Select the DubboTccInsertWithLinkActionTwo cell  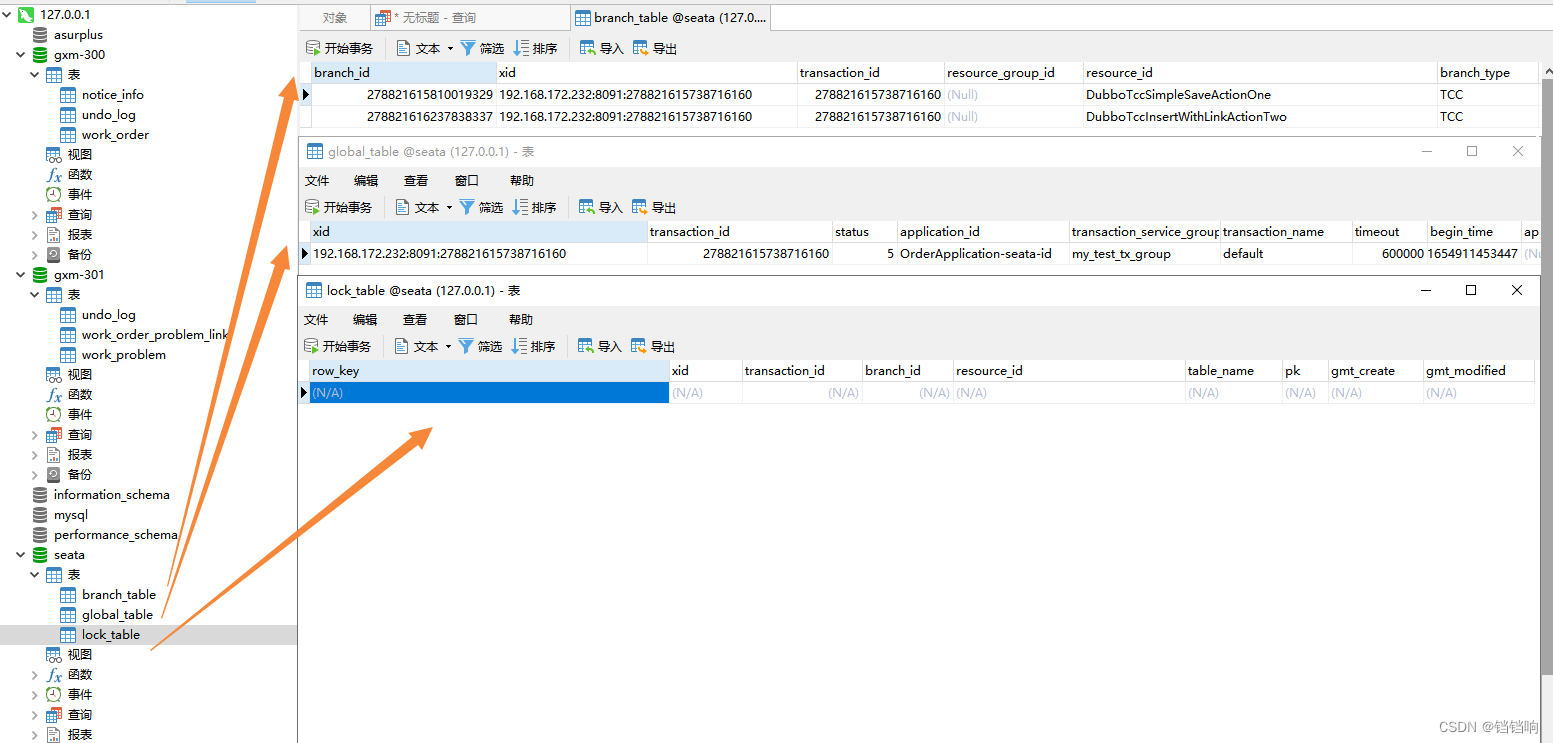point(1260,117)
